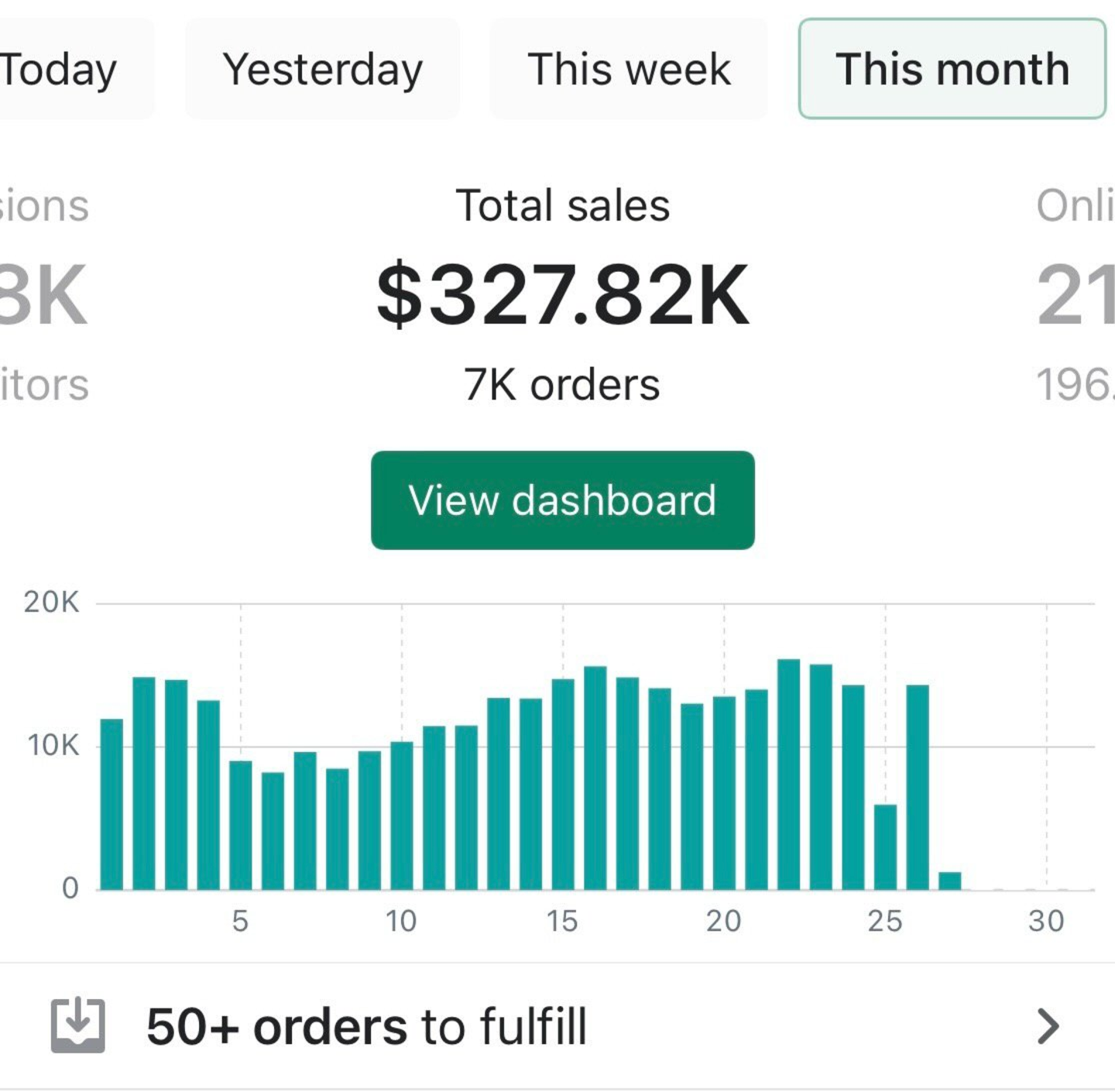Screen dimensions: 1115x1092
Task: Select the tallest chart bar, day 22
Action: (x=788, y=774)
